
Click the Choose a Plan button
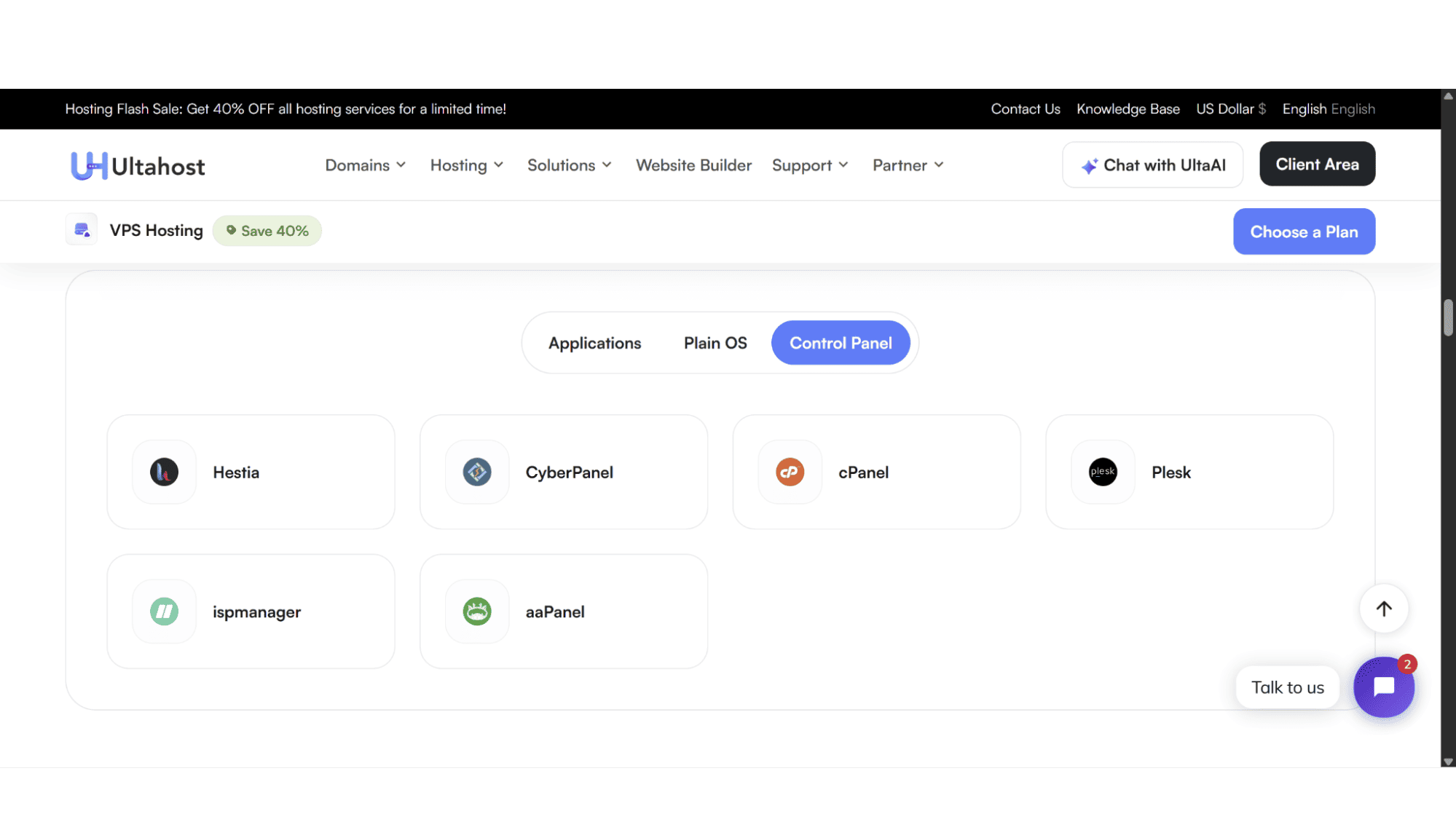pos(1304,232)
